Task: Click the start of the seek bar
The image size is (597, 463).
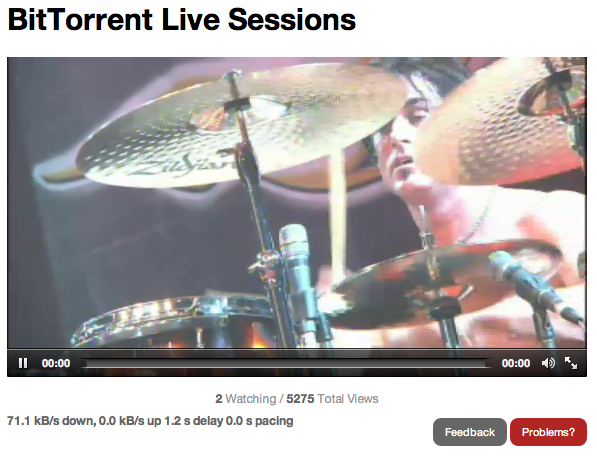Action: coord(85,363)
